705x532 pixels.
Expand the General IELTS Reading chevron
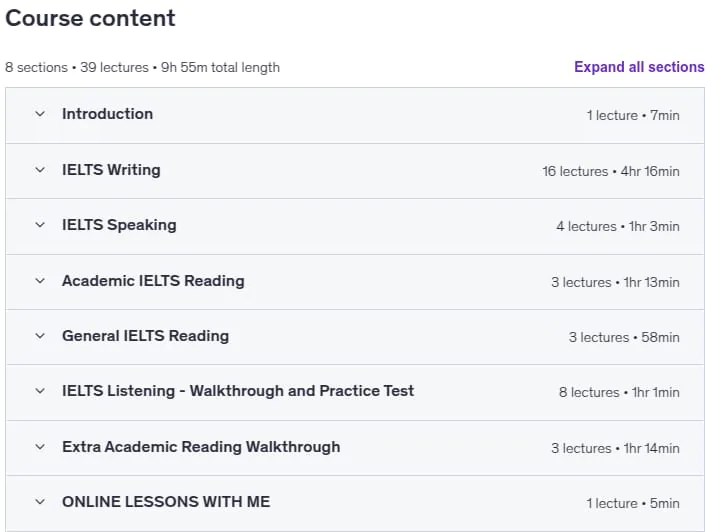(x=40, y=336)
